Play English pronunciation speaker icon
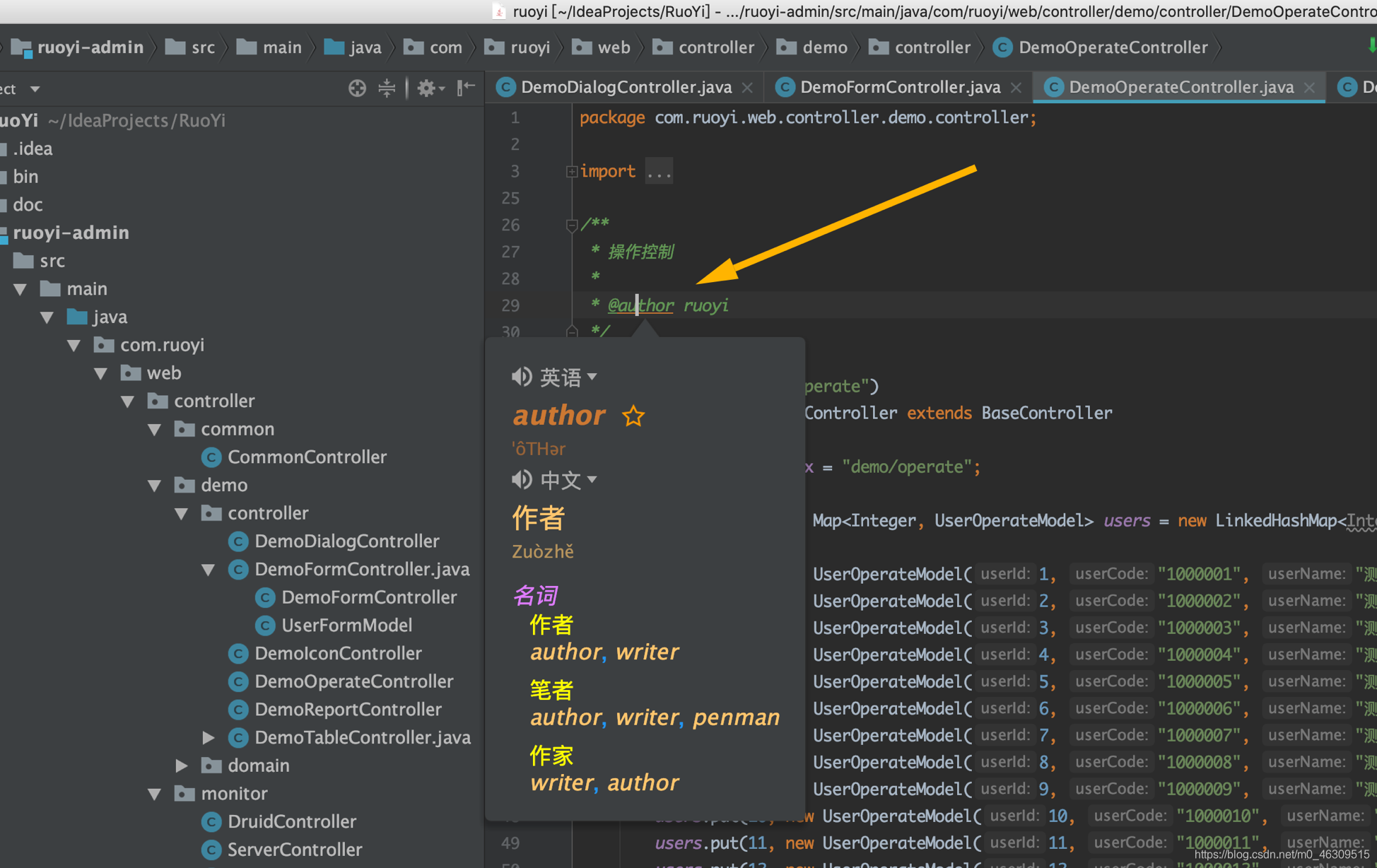 (x=522, y=377)
